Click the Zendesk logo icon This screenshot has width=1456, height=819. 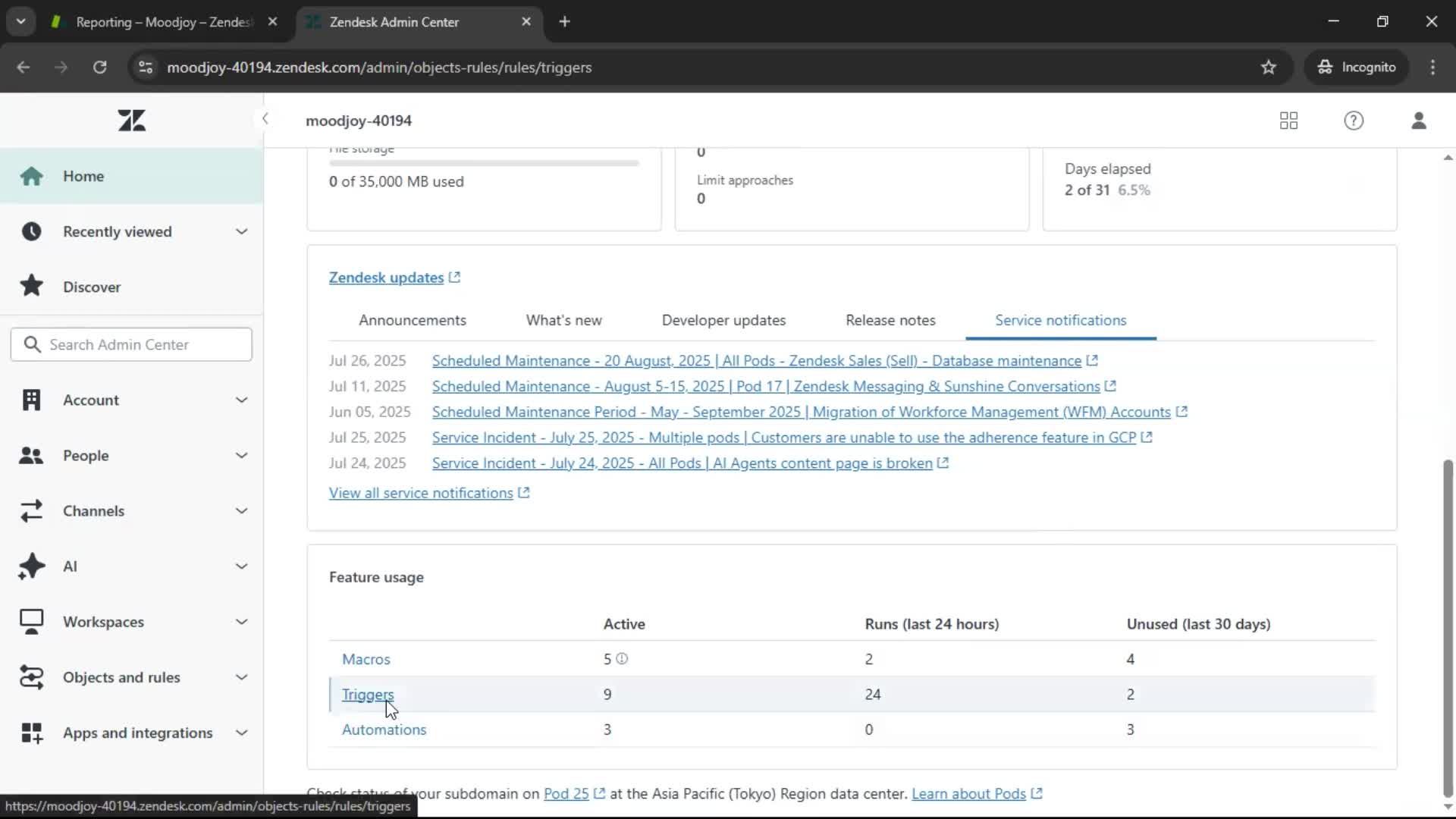pos(132,121)
